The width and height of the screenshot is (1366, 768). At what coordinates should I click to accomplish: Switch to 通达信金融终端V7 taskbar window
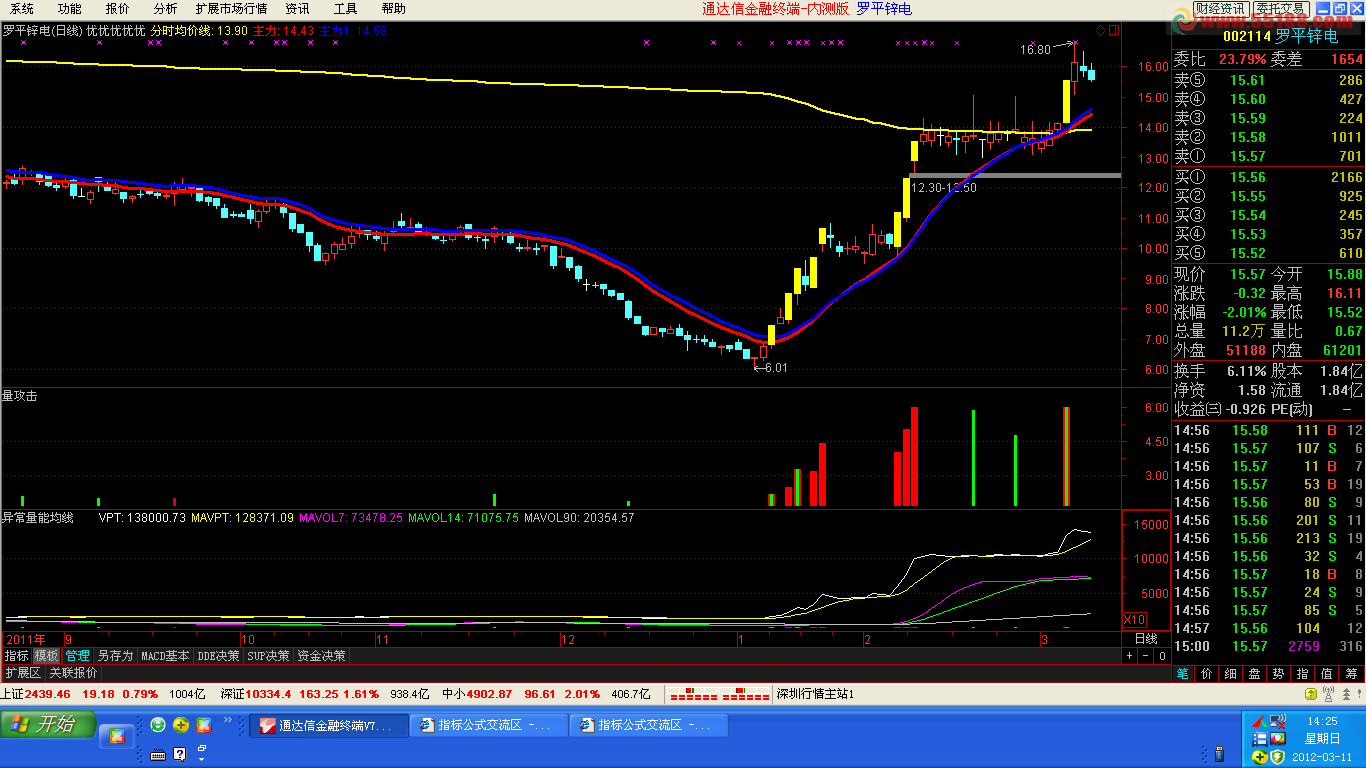point(329,726)
